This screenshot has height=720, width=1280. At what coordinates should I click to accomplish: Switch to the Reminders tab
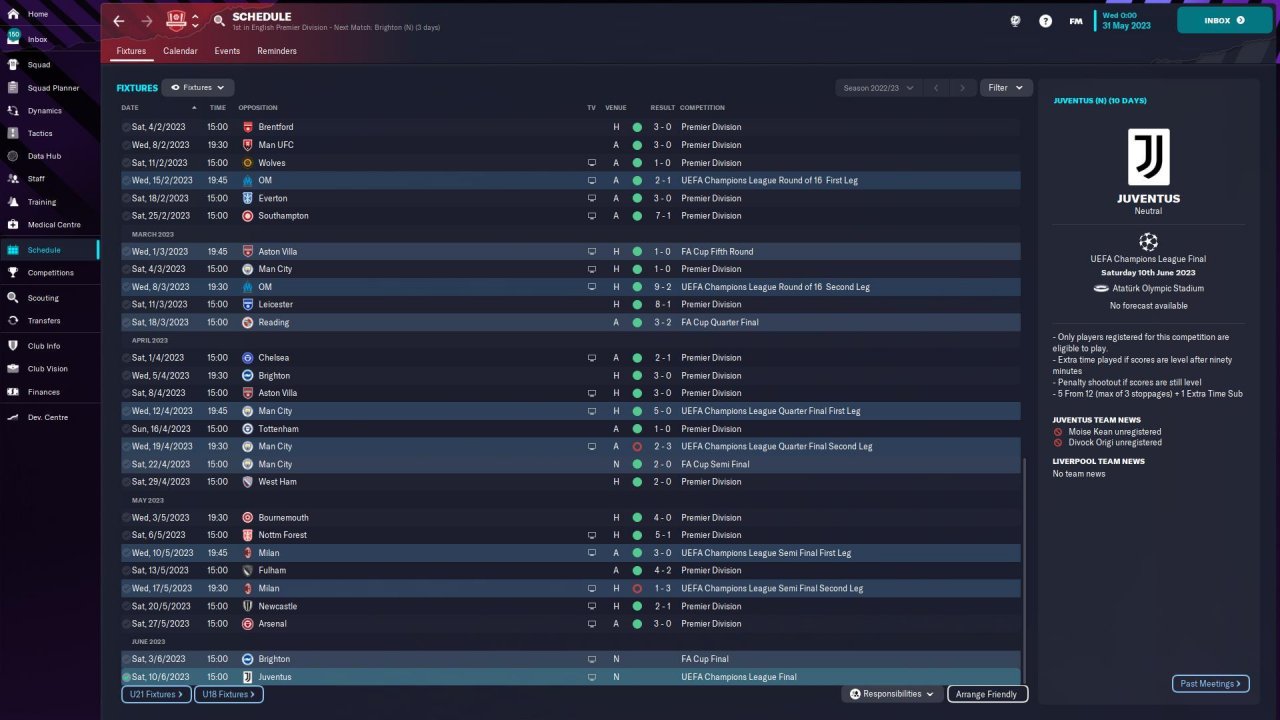[277, 51]
